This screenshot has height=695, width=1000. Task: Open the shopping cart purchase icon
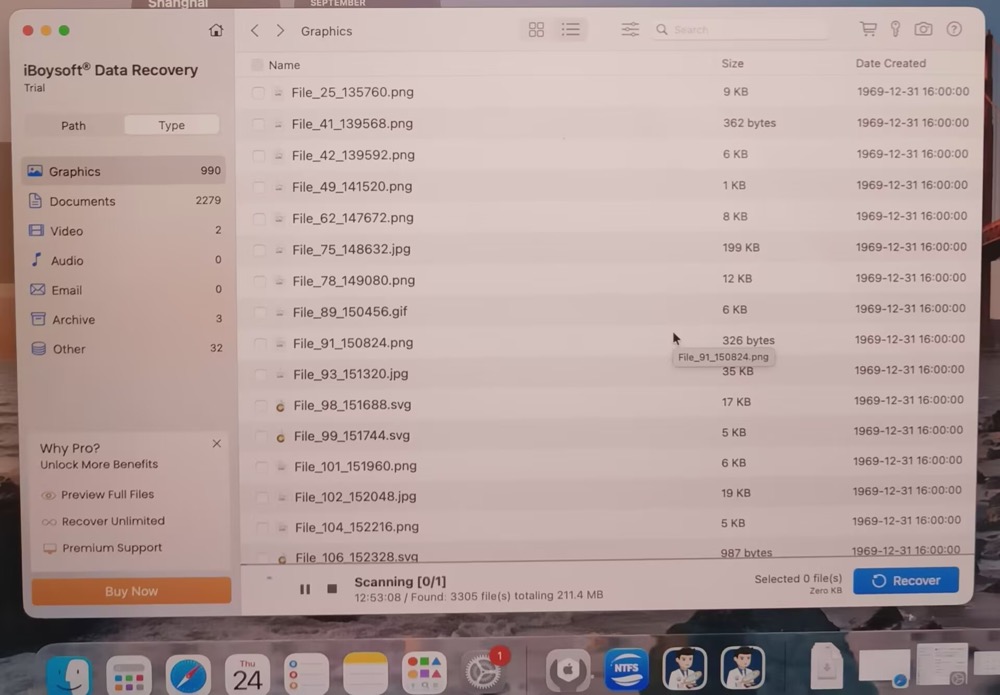[x=868, y=29]
